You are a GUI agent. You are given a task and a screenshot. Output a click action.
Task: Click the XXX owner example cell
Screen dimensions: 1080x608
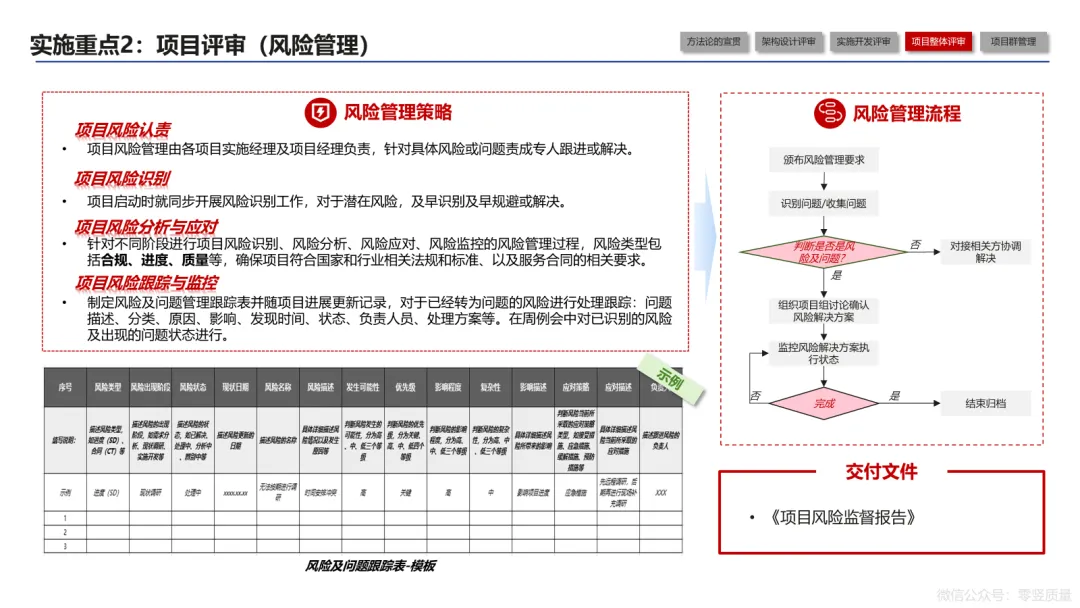click(x=661, y=492)
